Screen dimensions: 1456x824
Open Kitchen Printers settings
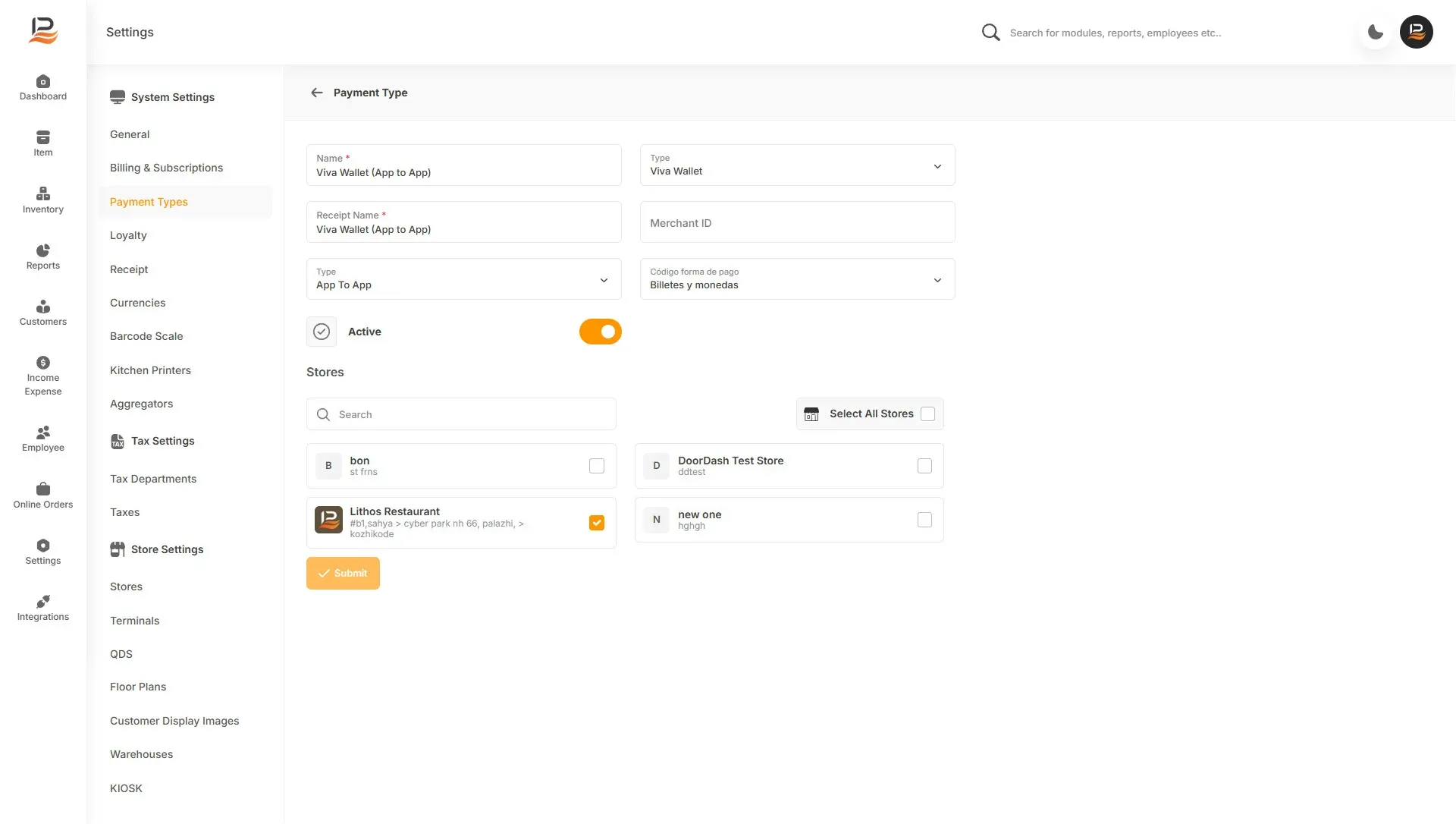(x=150, y=370)
